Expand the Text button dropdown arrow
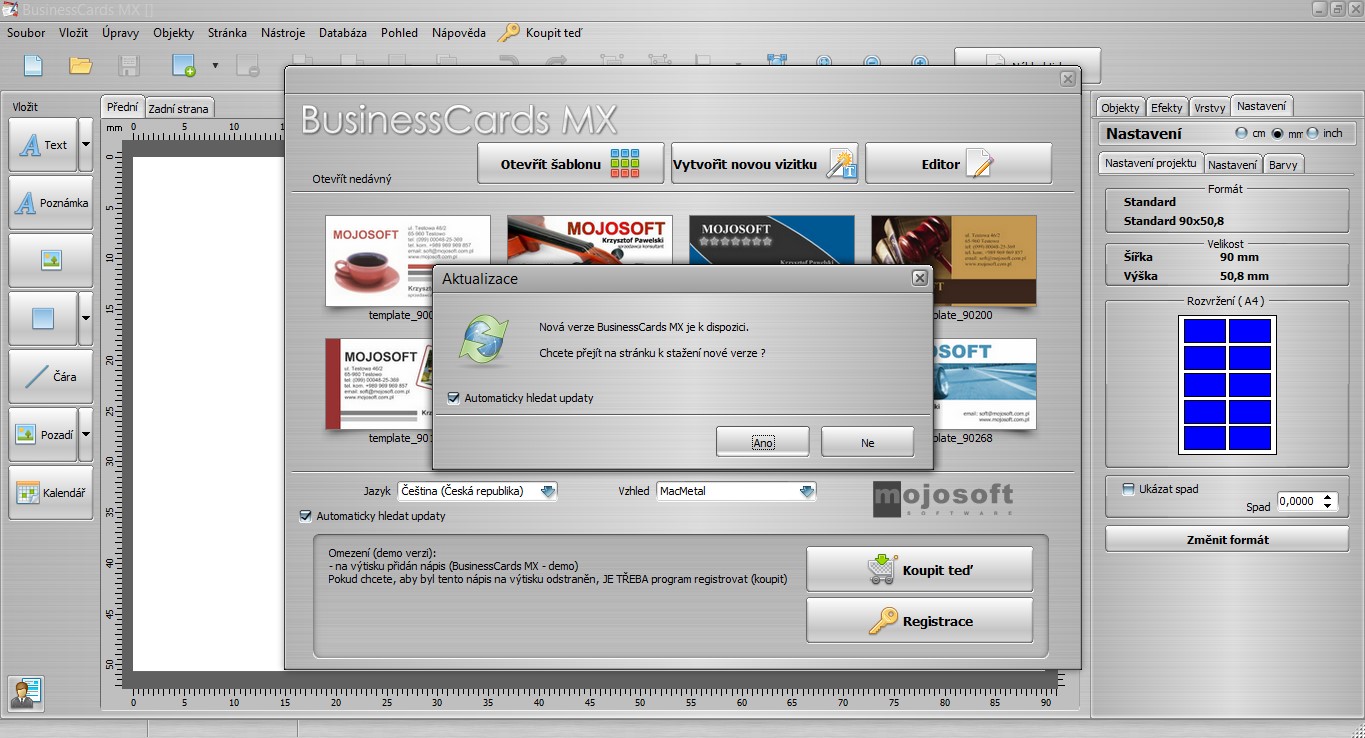Image resolution: width=1365 pixels, height=738 pixels. coord(86,145)
